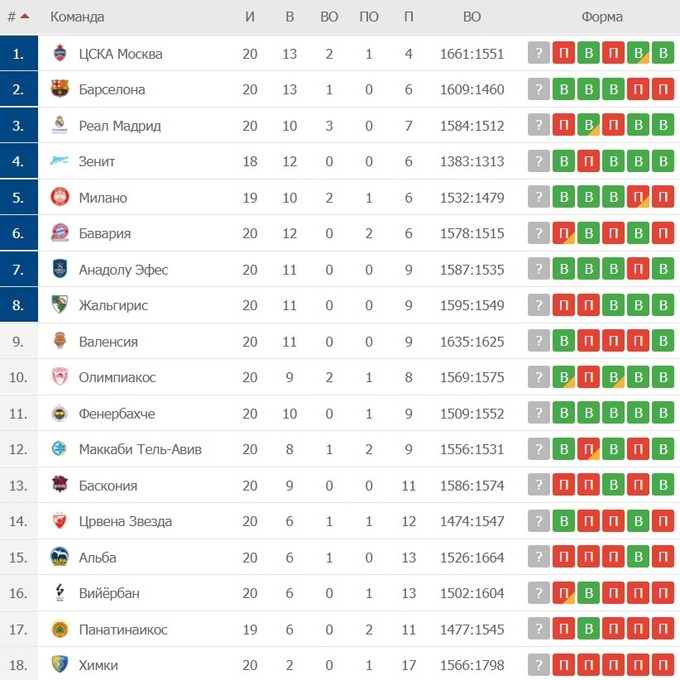
Task: Click the Barcelona club crest icon
Action: pos(59,90)
